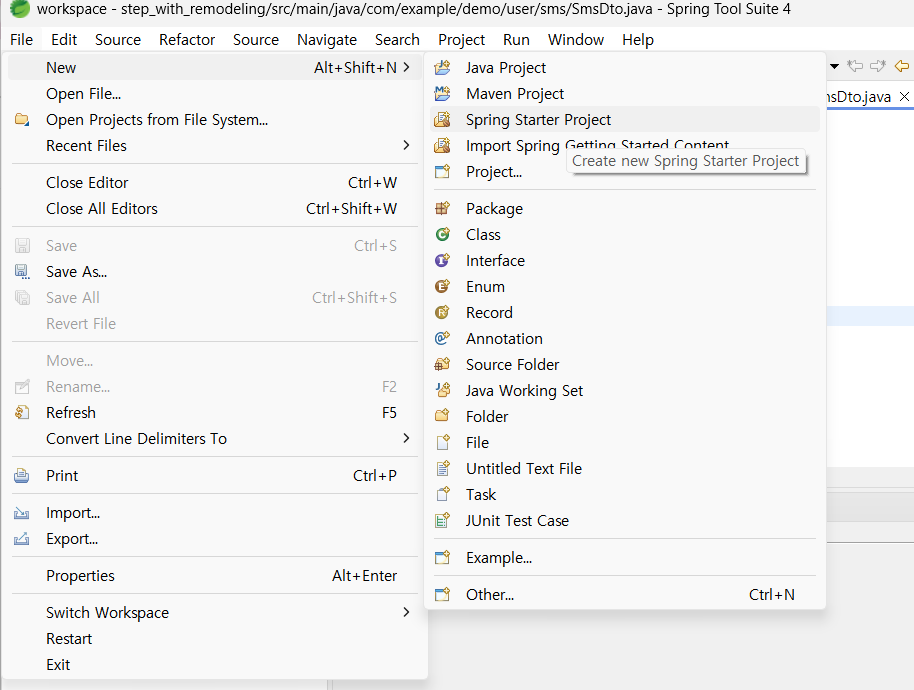Open the Window menu

576,40
